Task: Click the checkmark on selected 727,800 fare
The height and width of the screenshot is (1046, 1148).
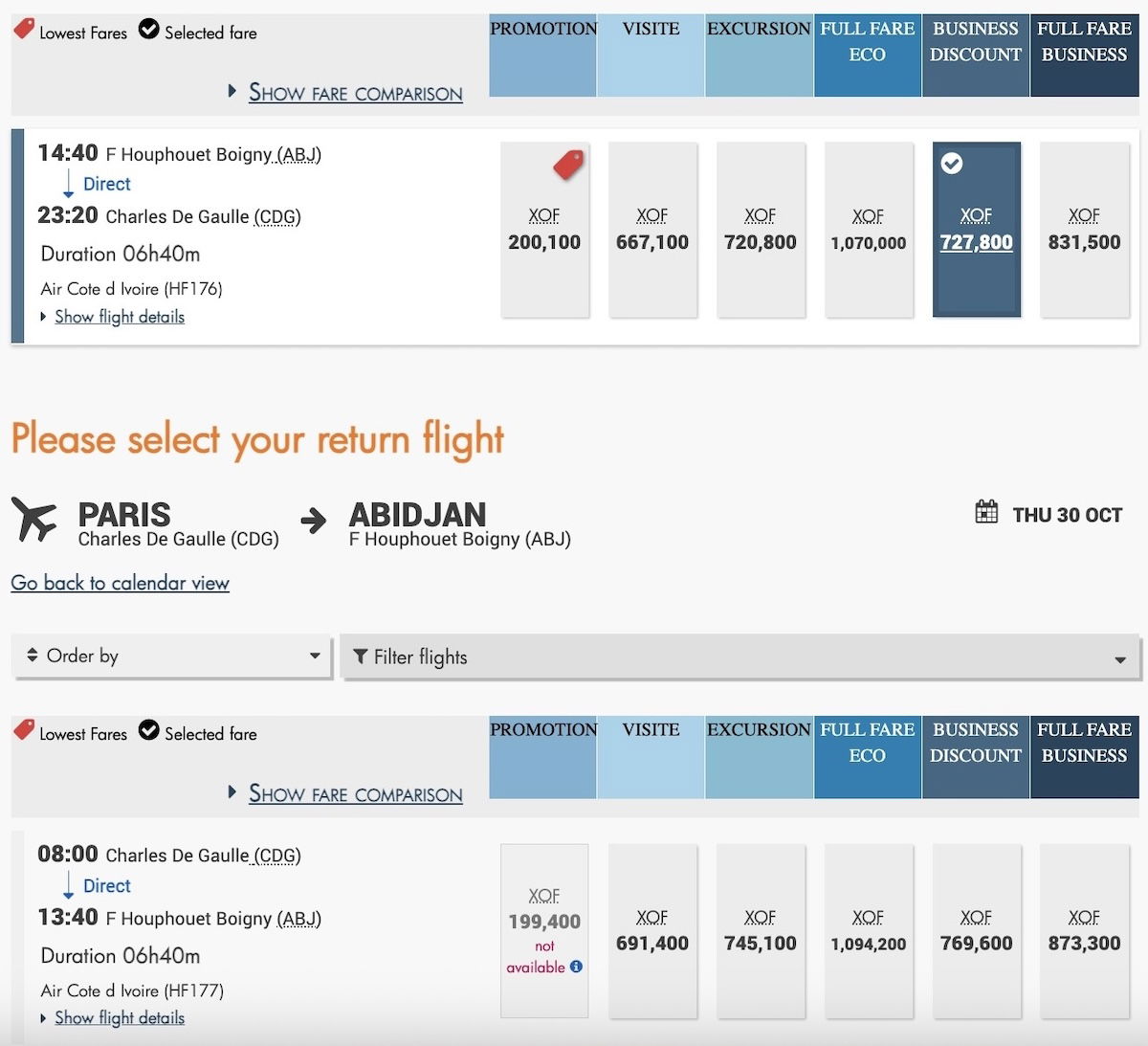Action: coord(952,164)
